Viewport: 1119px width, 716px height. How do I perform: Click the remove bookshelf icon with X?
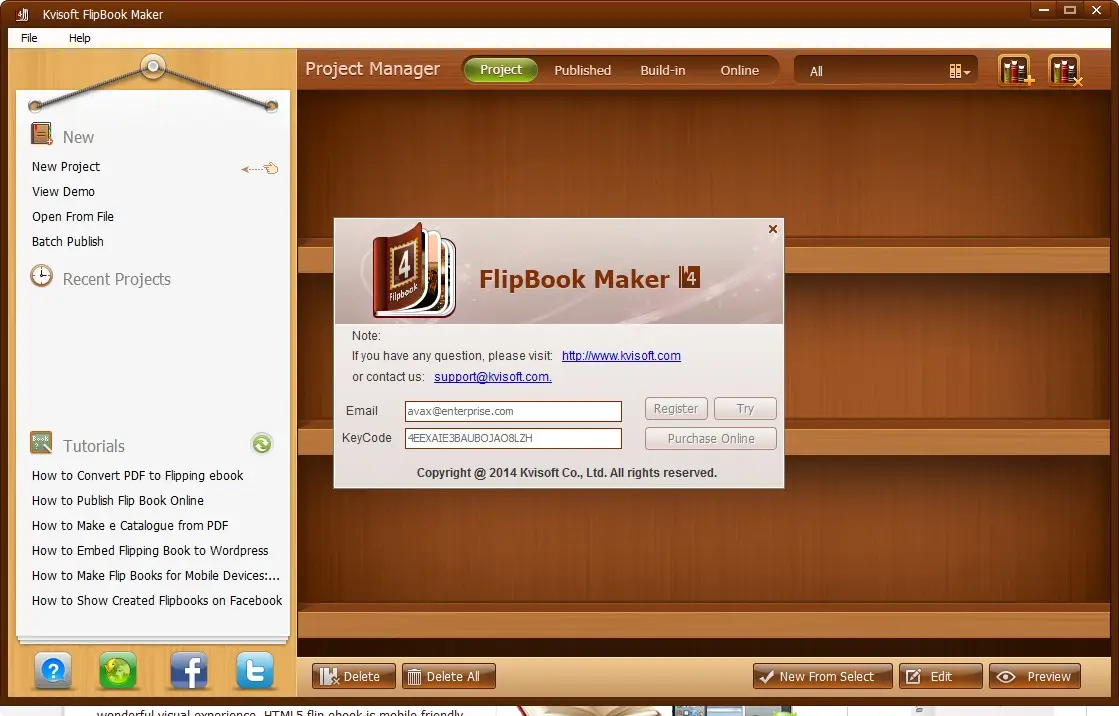click(x=1065, y=70)
